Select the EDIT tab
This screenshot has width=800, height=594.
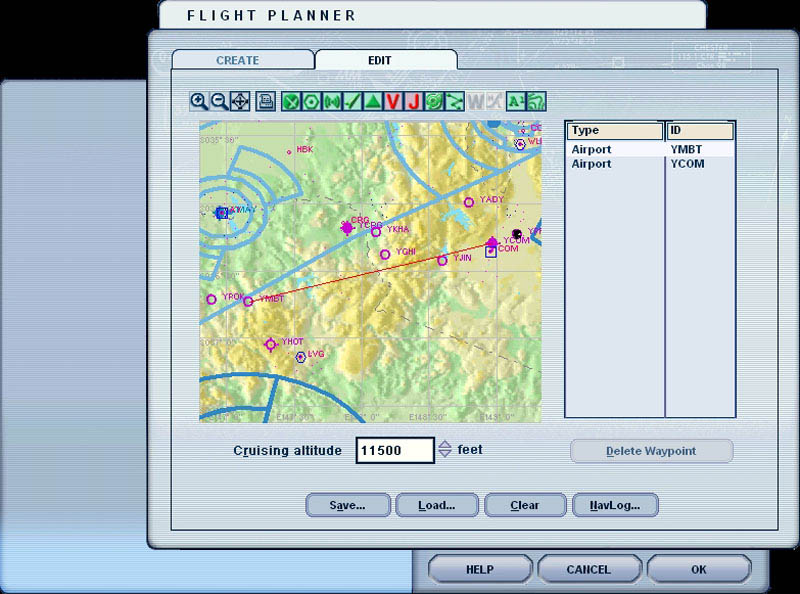tap(380, 60)
